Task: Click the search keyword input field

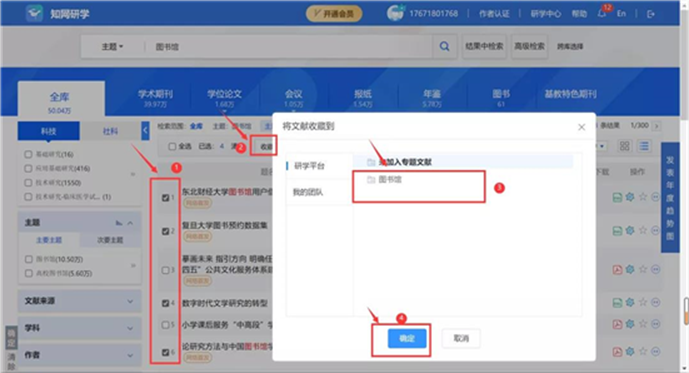Action: (x=290, y=47)
